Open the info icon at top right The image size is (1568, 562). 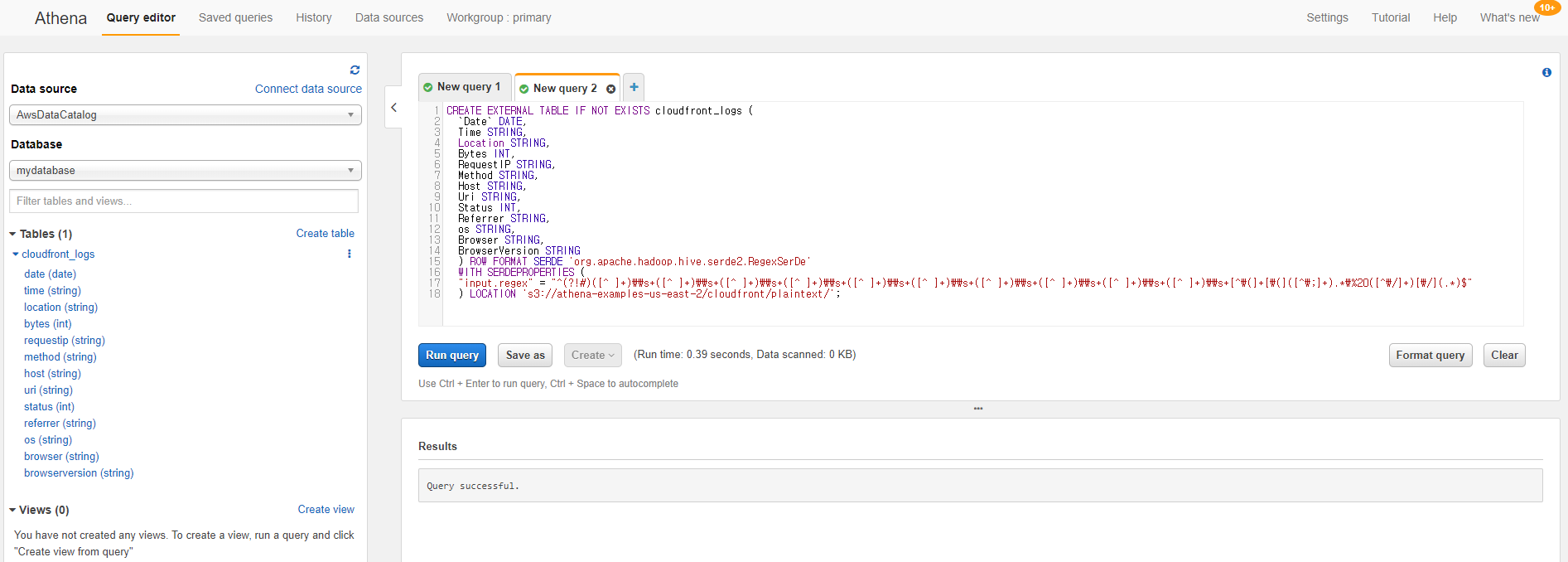tap(1546, 73)
